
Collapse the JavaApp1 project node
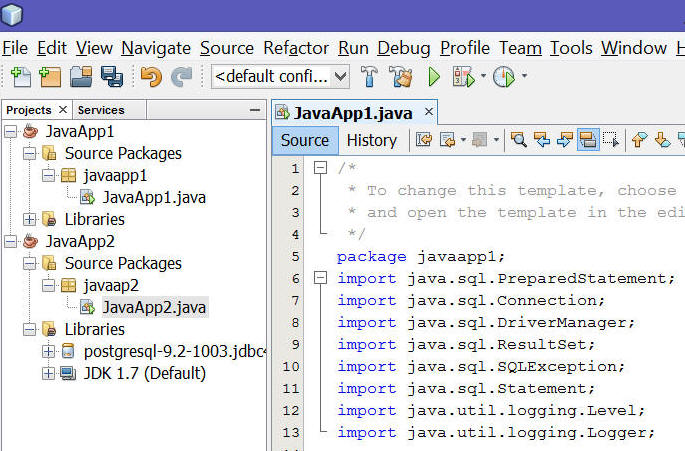point(10,132)
